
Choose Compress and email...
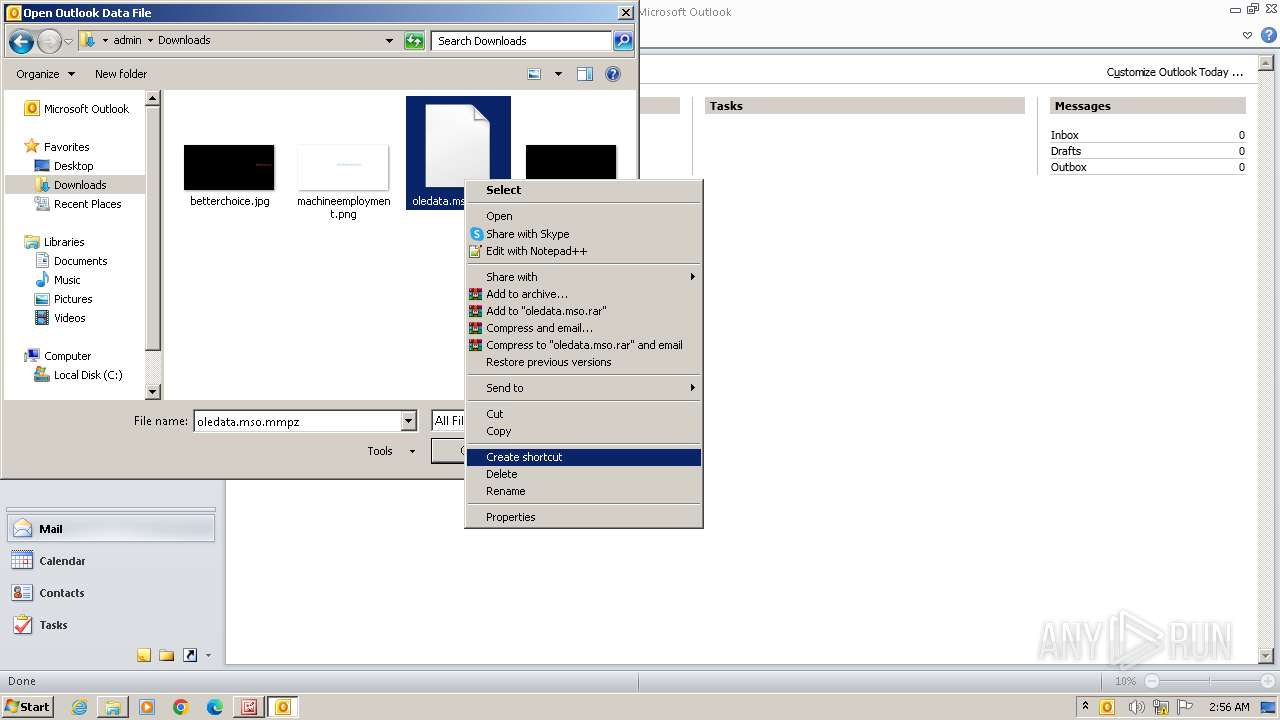(584, 328)
